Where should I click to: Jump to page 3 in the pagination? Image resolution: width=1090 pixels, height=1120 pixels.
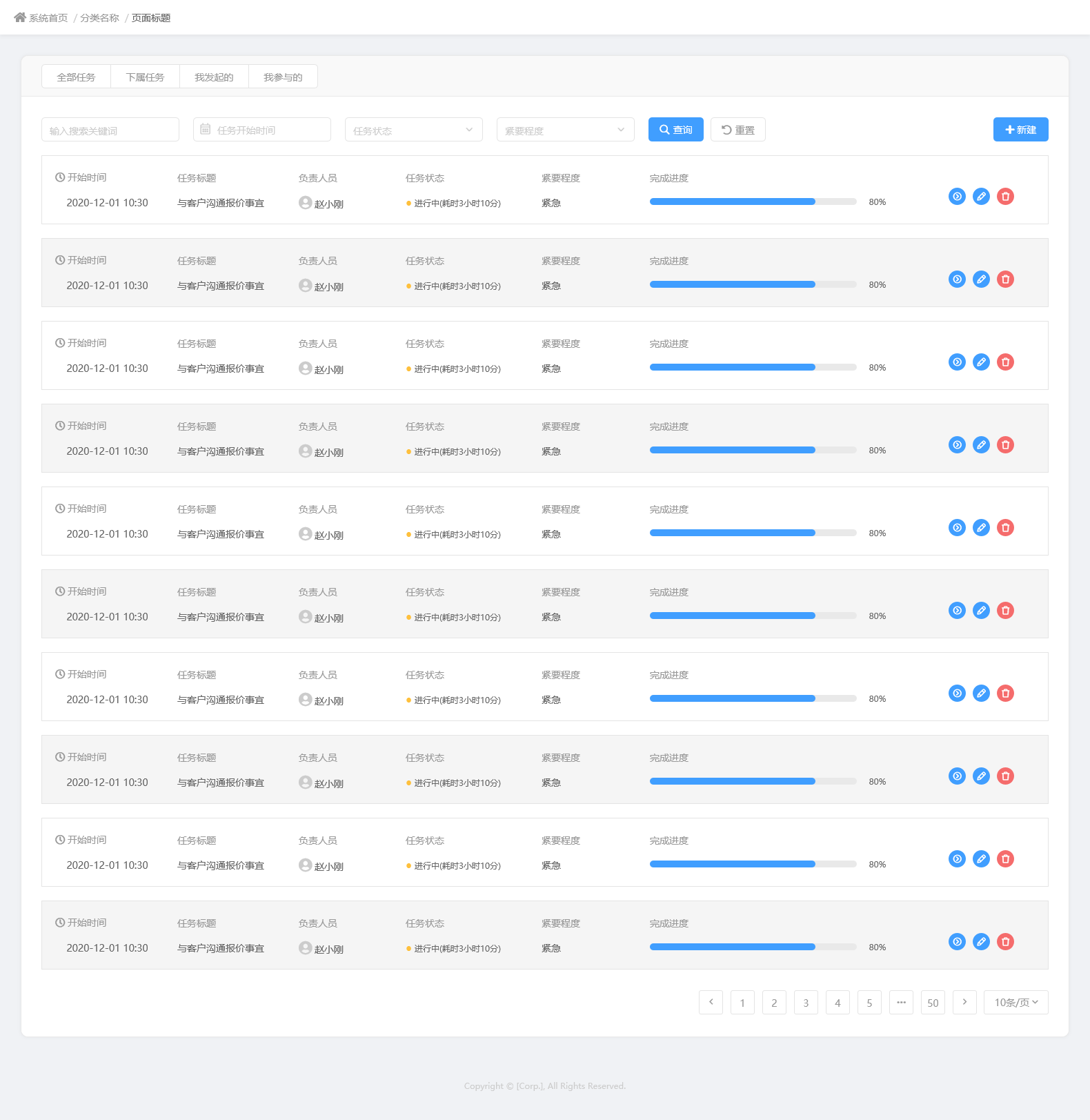806,1003
